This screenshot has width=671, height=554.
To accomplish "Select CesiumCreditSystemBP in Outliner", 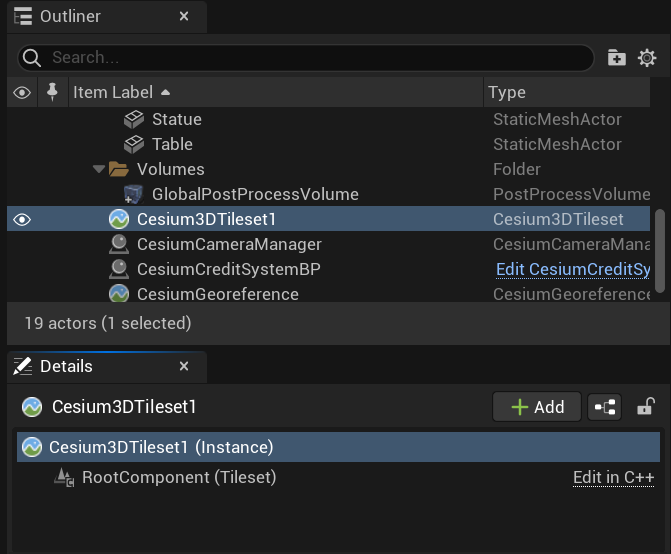I will click(229, 269).
